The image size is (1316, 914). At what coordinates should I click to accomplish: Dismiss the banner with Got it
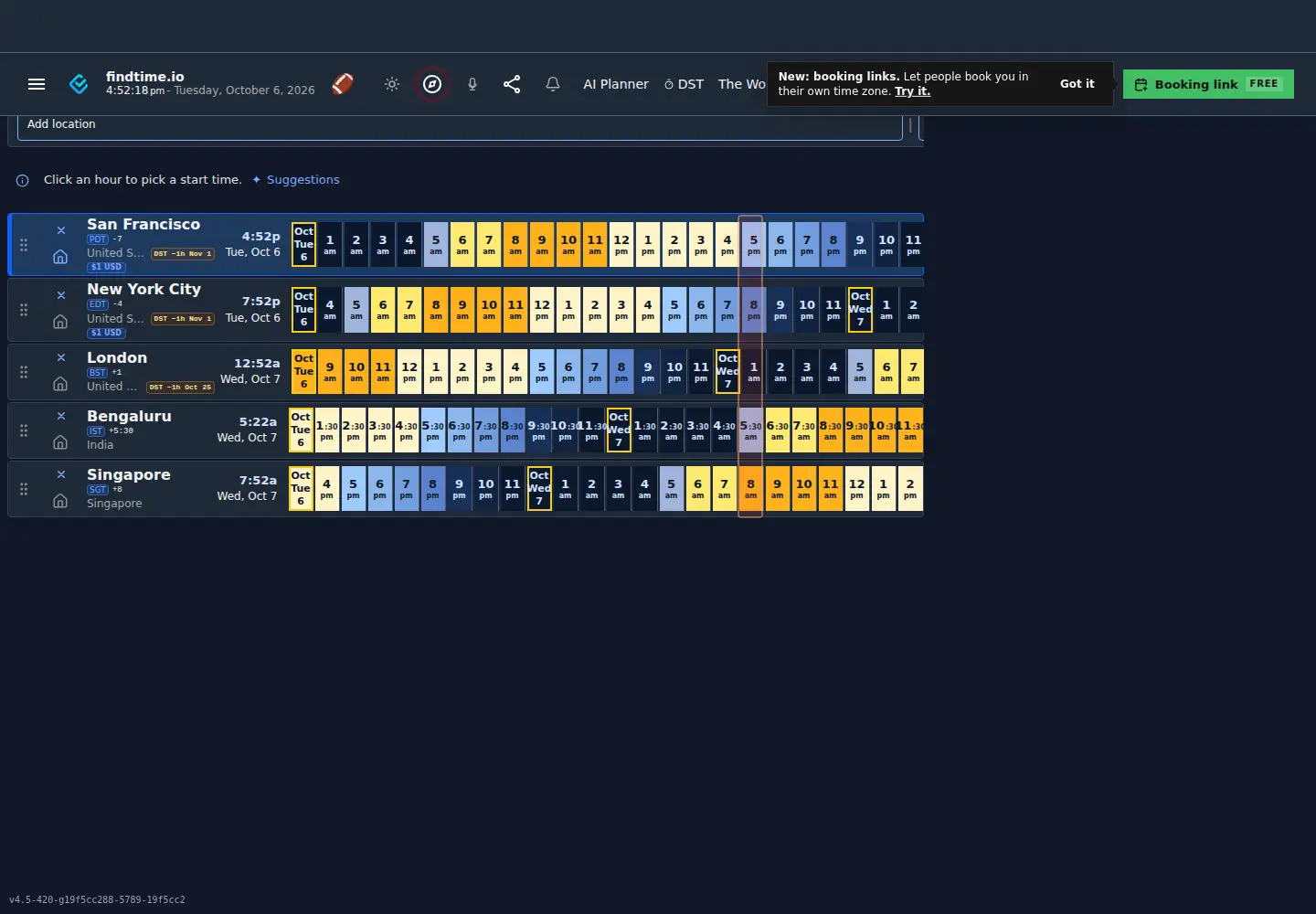(x=1077, y=84)
